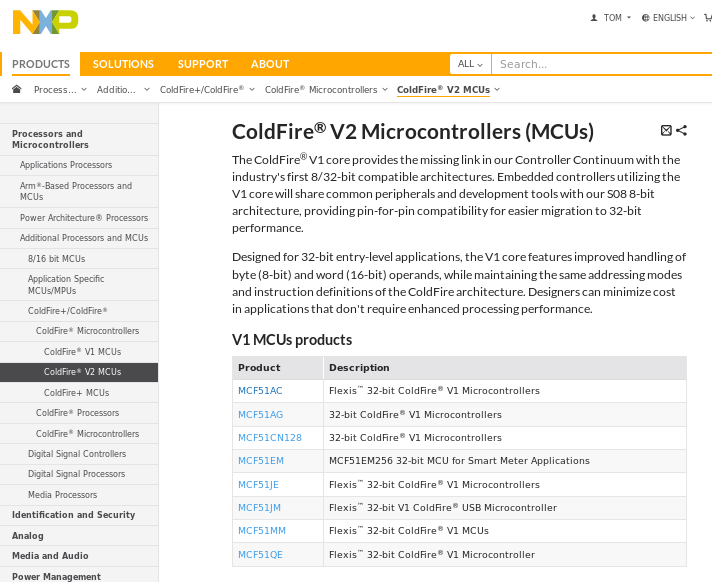Viewport: 712px width, 582px height.
Task: Expand the ColdFire+/ColdFire breadcrumb dropdown
Action: pos(252,90)
